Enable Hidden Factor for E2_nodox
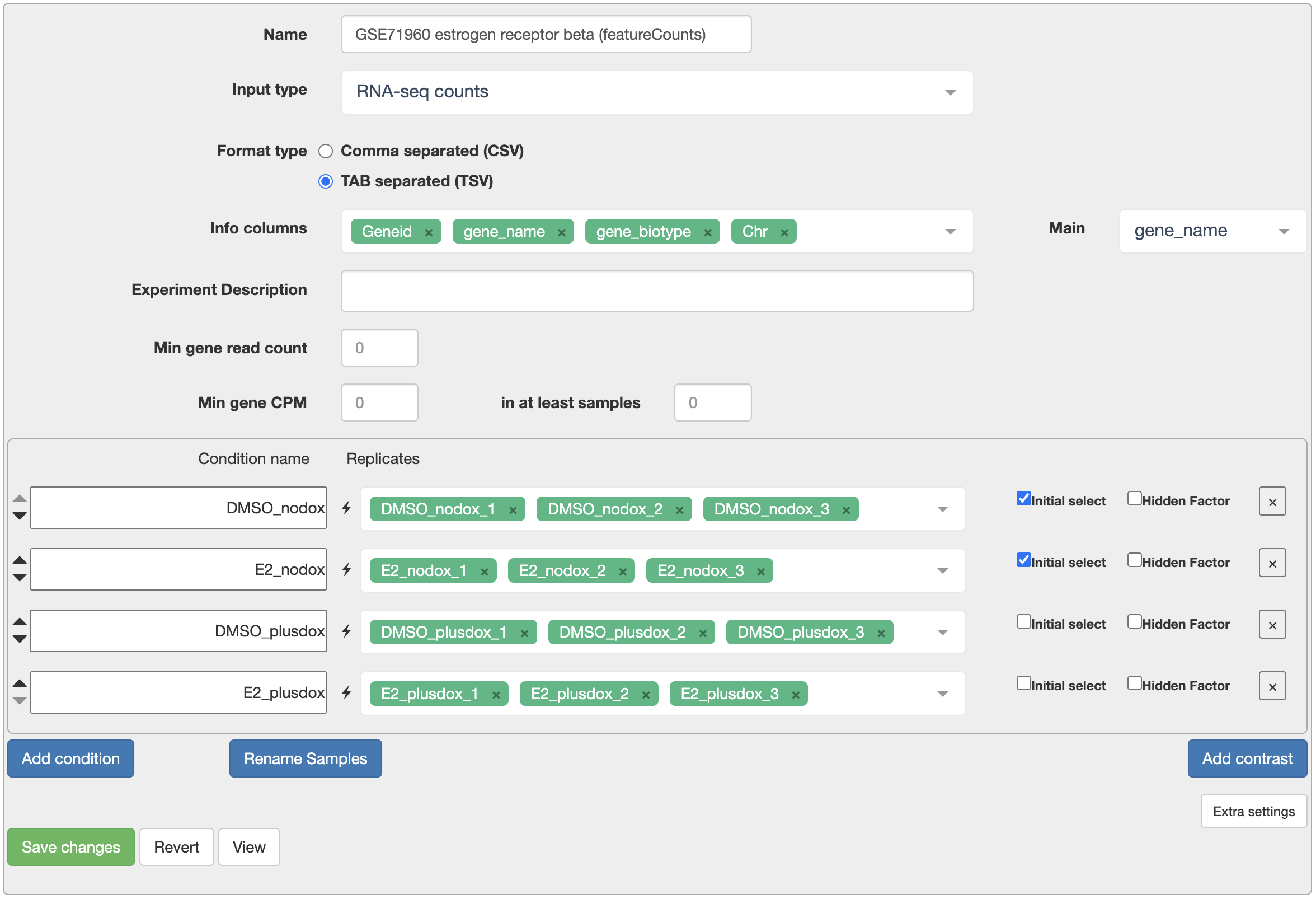The width and height of the screenshot is (1316, 899). [x=1134, y=560]
